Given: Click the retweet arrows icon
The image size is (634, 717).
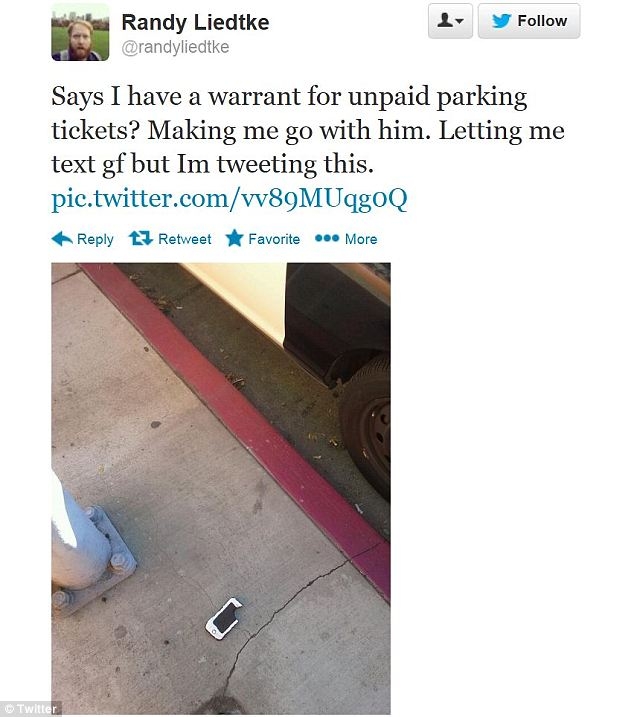Looking at the screenshot, I should (140, 238).
